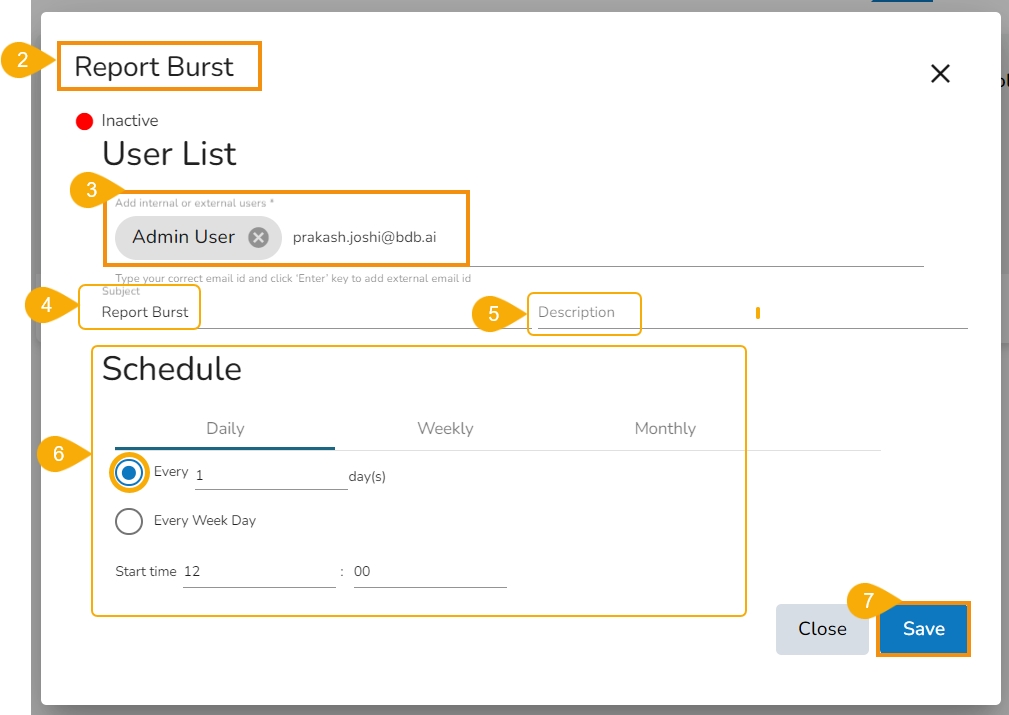Save the report burst settings

point(923,629)
